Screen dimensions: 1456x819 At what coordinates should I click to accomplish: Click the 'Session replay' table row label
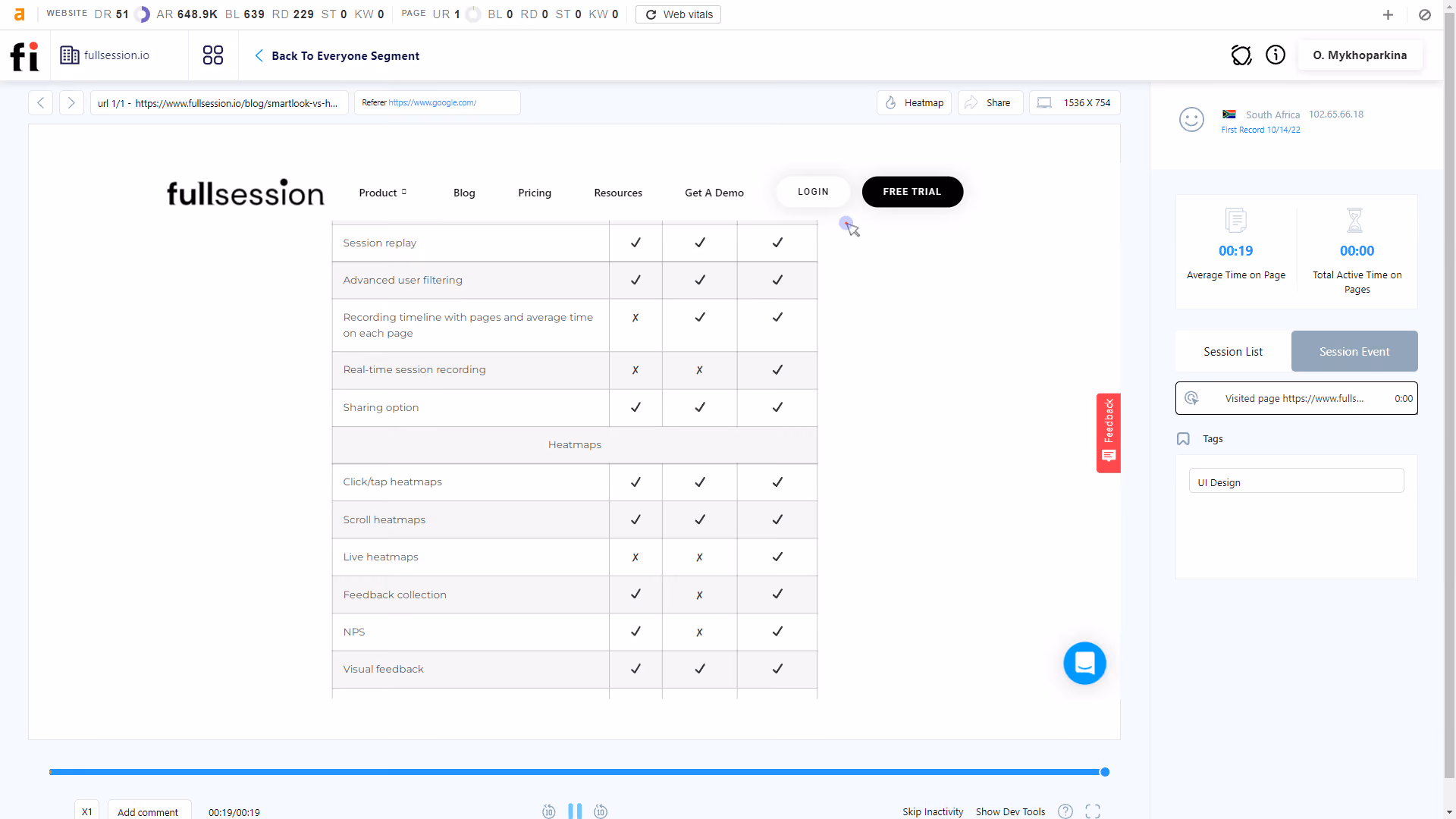(380, 243)
